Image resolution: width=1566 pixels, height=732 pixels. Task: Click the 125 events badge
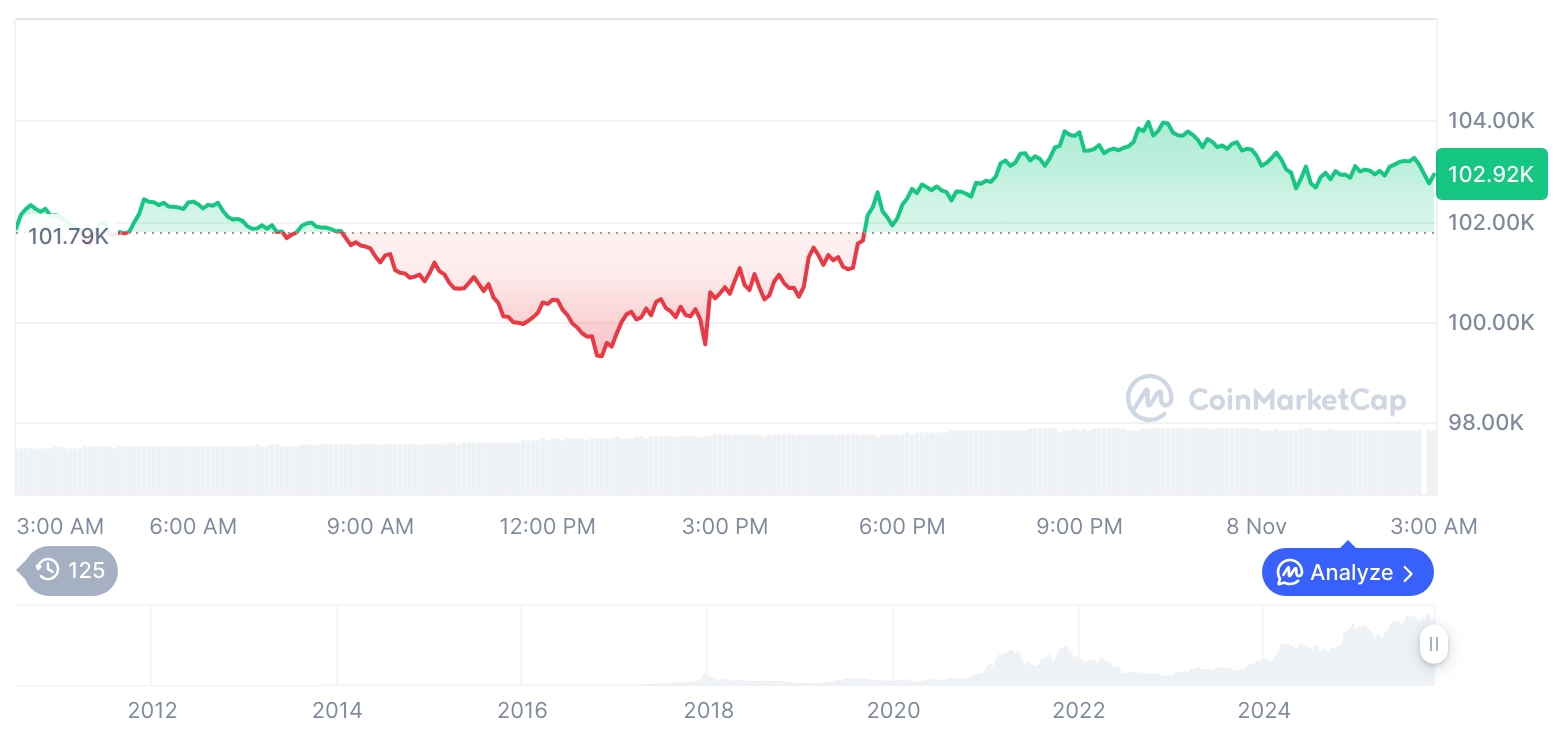click(70, 571)
